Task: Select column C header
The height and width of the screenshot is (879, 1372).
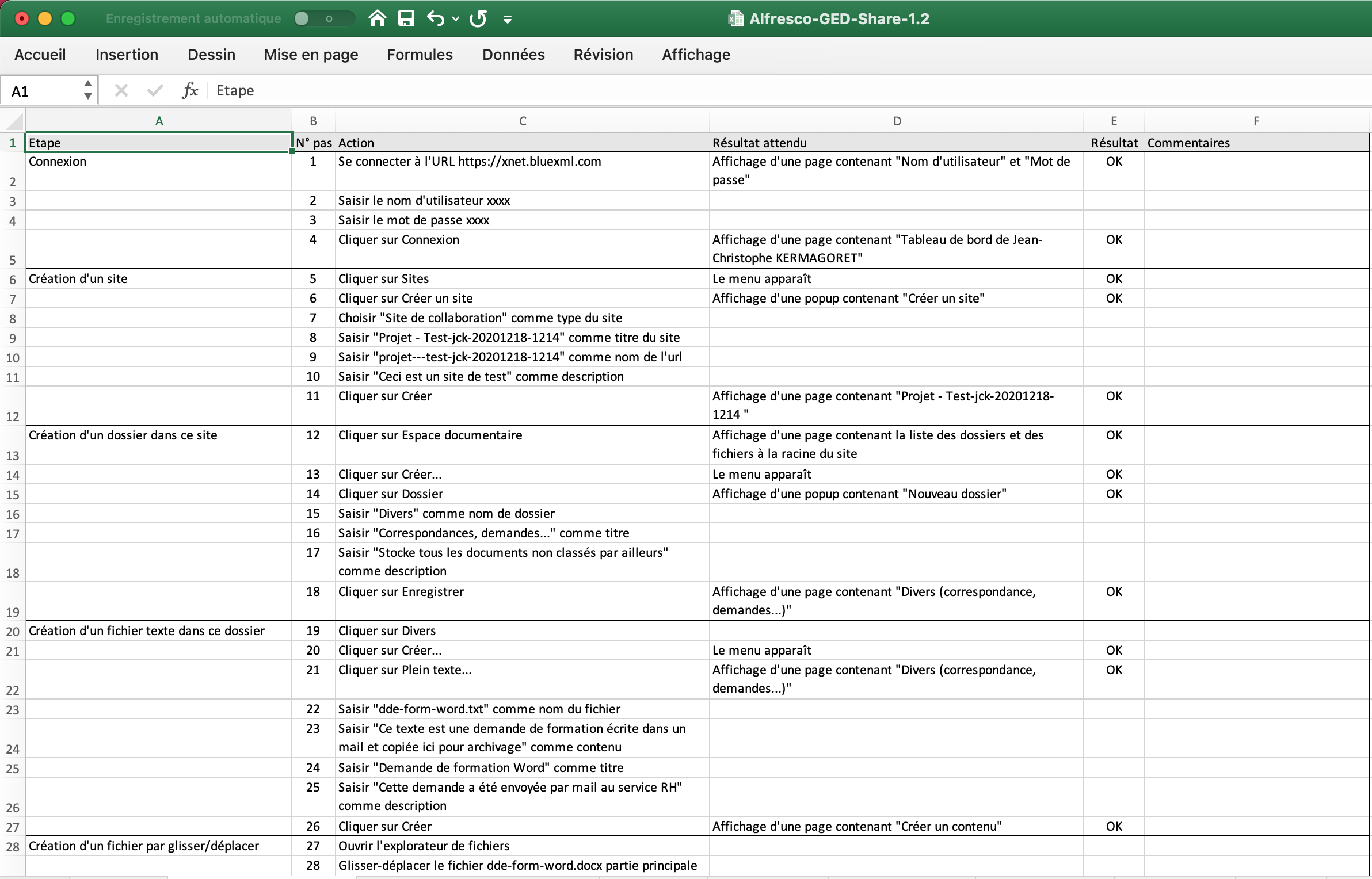Action: (x=522, y=121)
